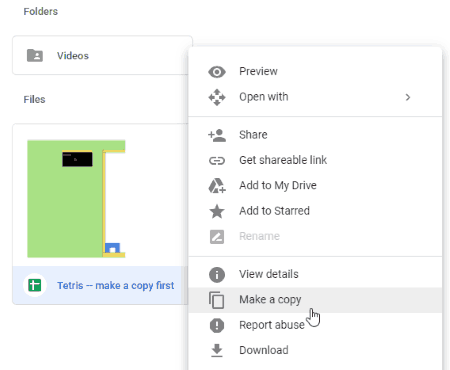Click the shared folder icon for Videos
The height and width of the screenshot is (370, 450).
tap(35, 55)
